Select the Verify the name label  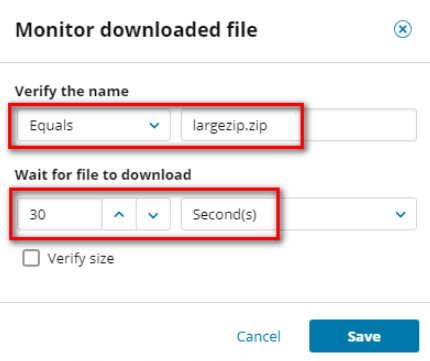click(72, 91)
